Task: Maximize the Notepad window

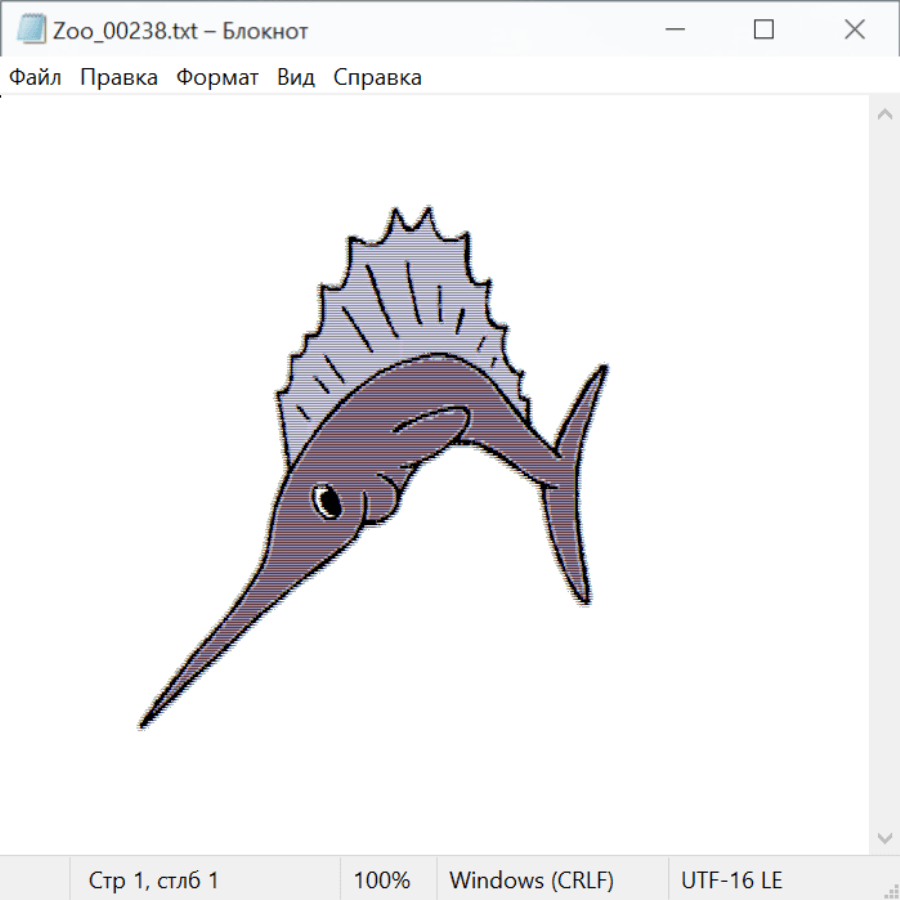Action: point(764,30)
